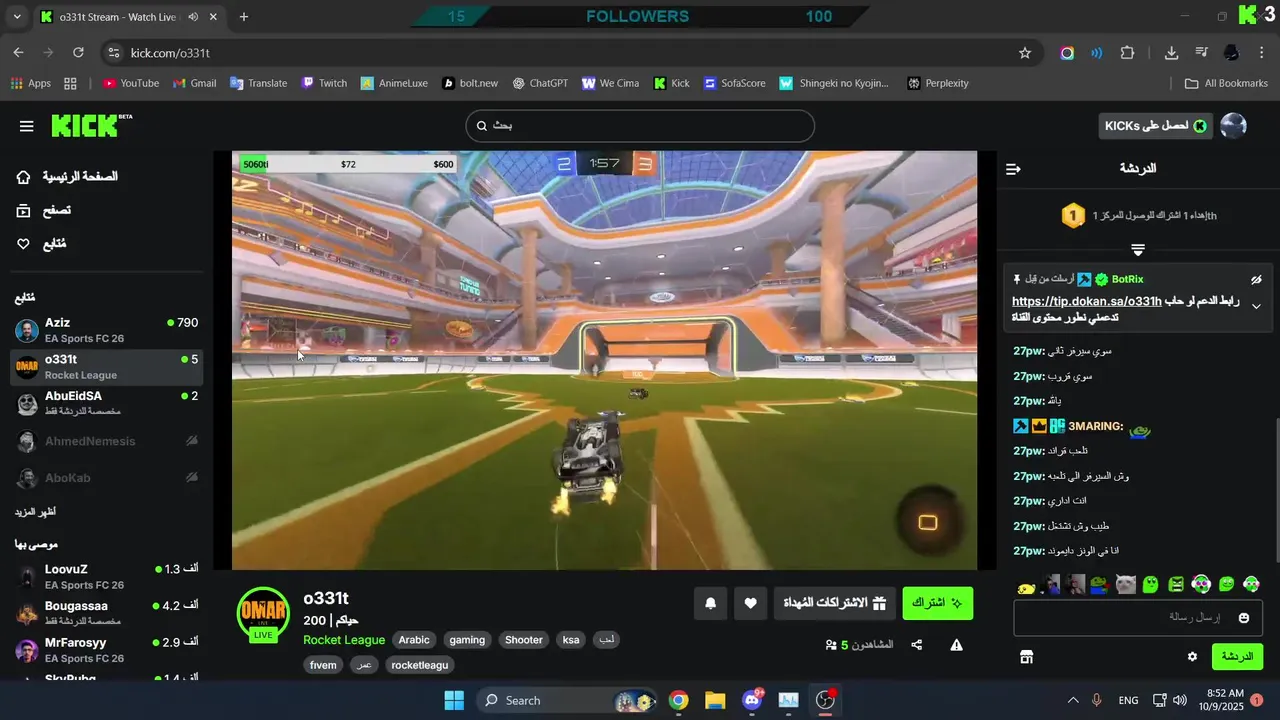Open the chat shop icon

click(1026, 657)
